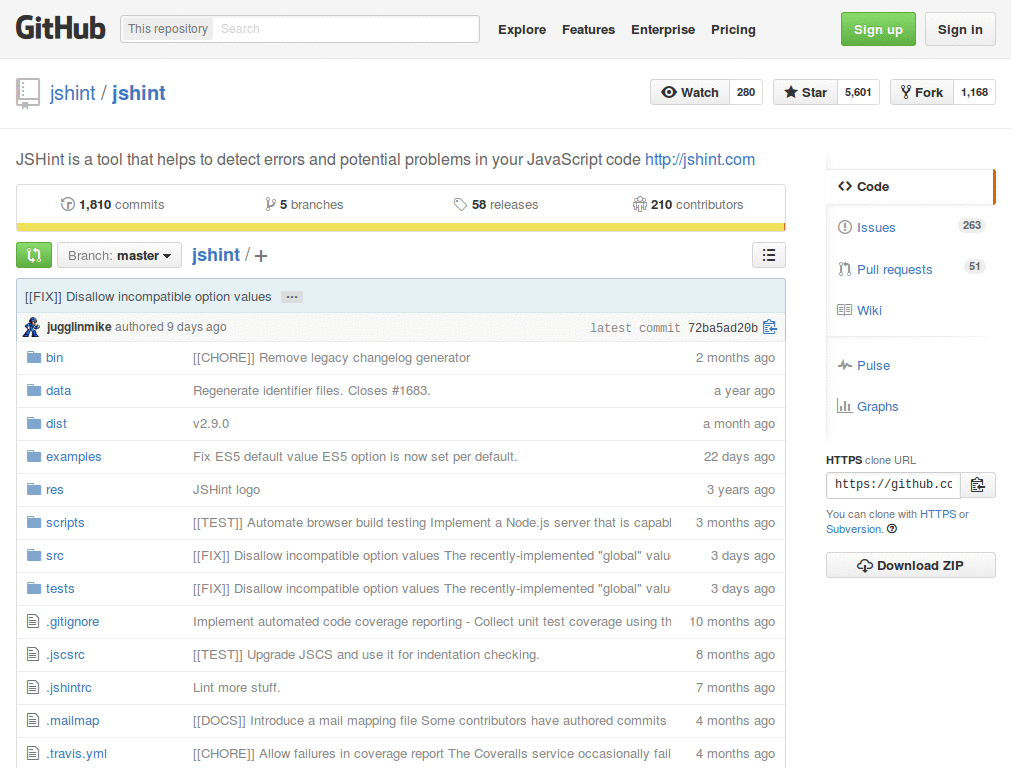
Task: Open the http://jshint.com link
Action: pos(699,160)
